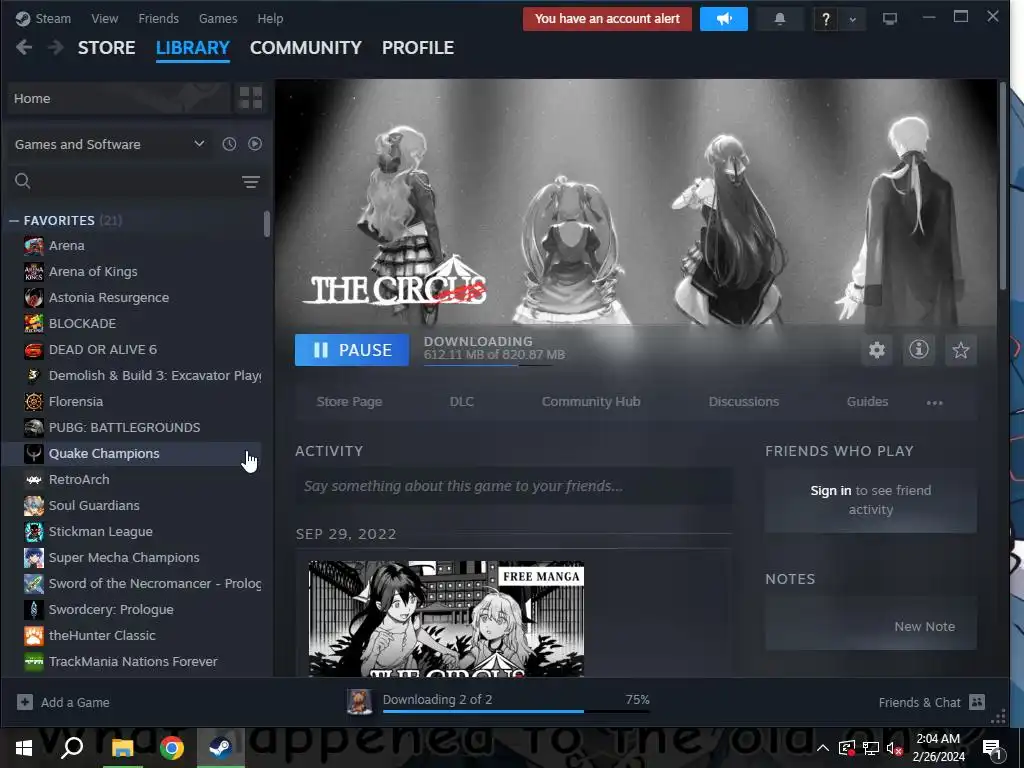
Task: Select TrackMania Nations Forever
Action: [x=135, y=662]
